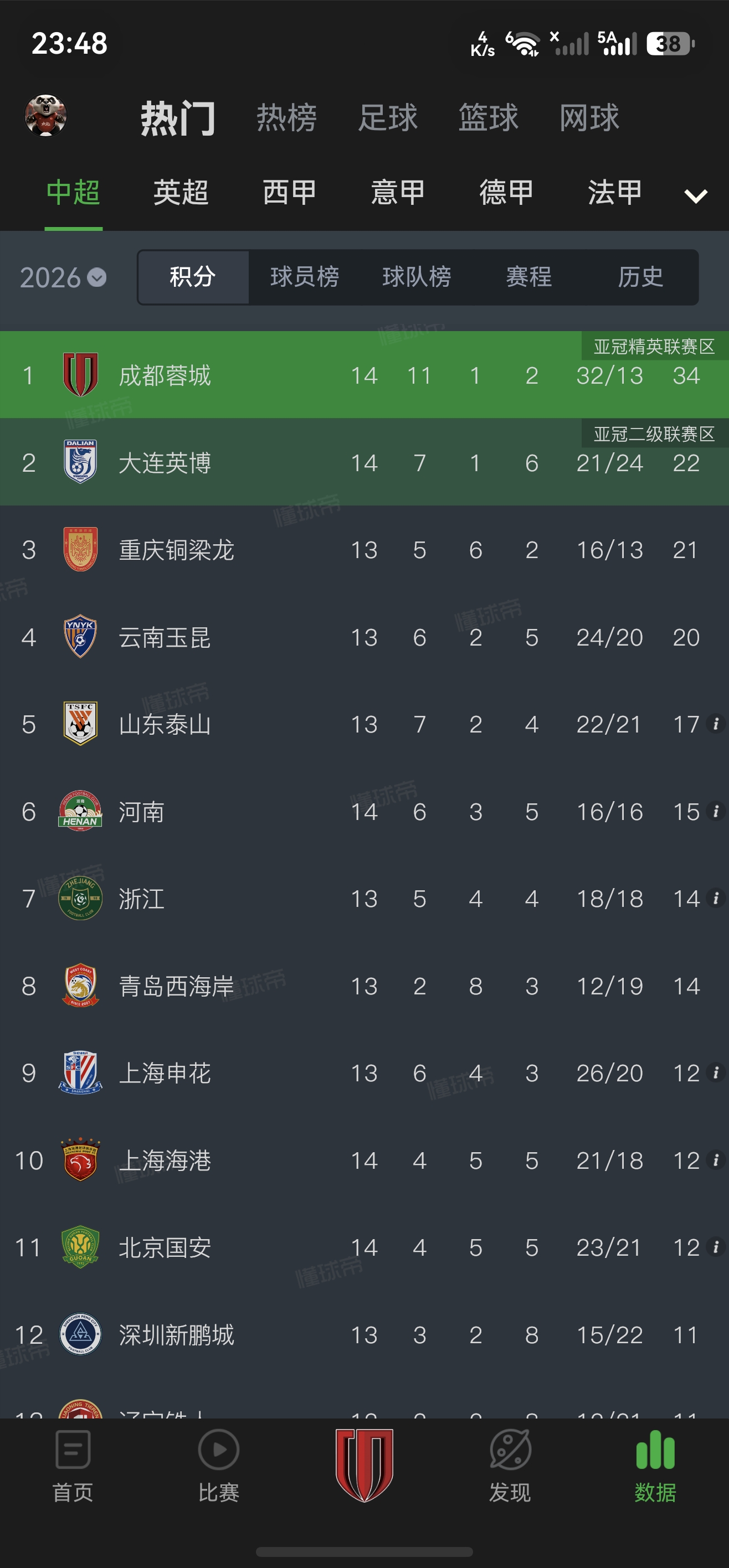Tap 北京国安 club crest
Viewport: 729px width, 1568px height.
[80, 1247]
